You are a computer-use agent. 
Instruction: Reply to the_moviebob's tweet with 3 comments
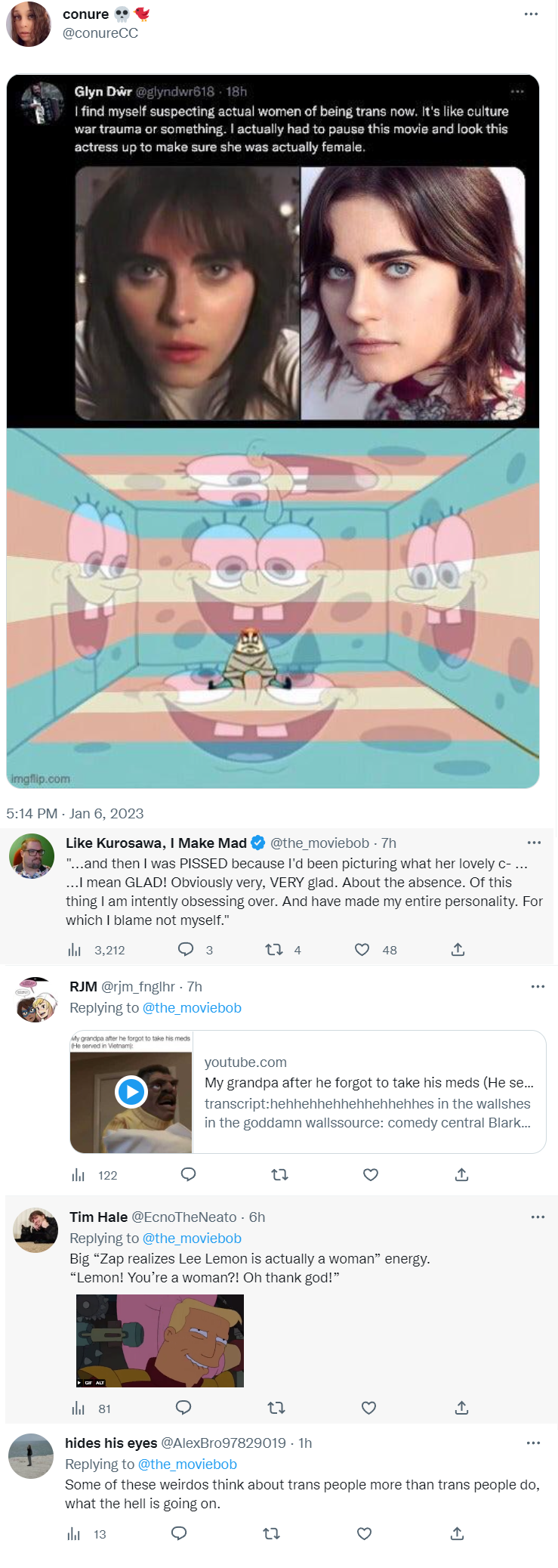point(186,949)
